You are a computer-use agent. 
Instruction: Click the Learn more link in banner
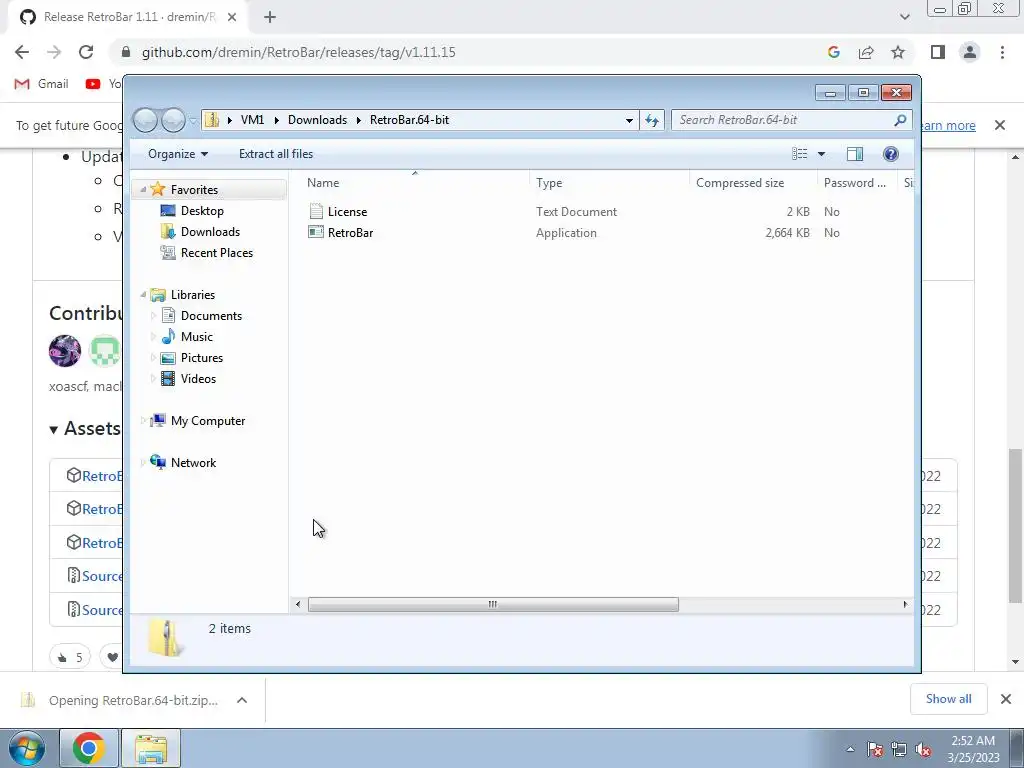click(948, 125)
